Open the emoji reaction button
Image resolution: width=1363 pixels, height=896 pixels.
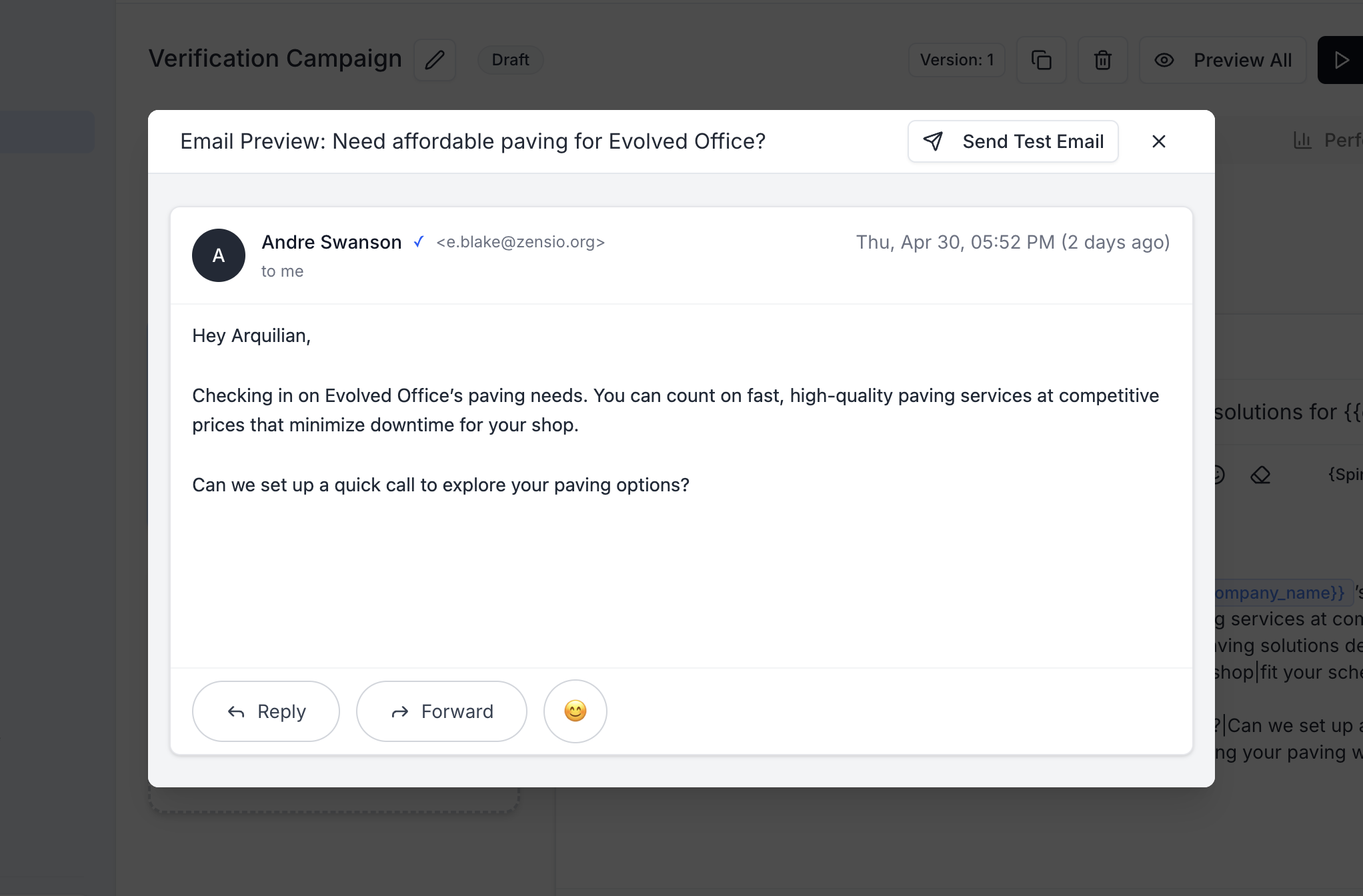click(x=575, y=711)
